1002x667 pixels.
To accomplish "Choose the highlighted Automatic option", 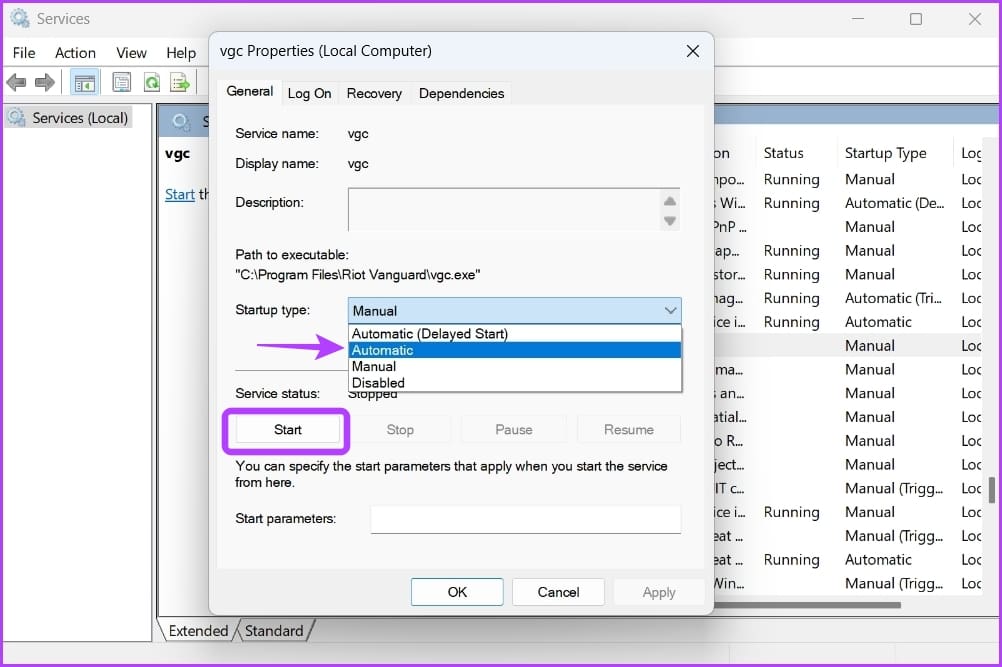I will coord(514,350).
